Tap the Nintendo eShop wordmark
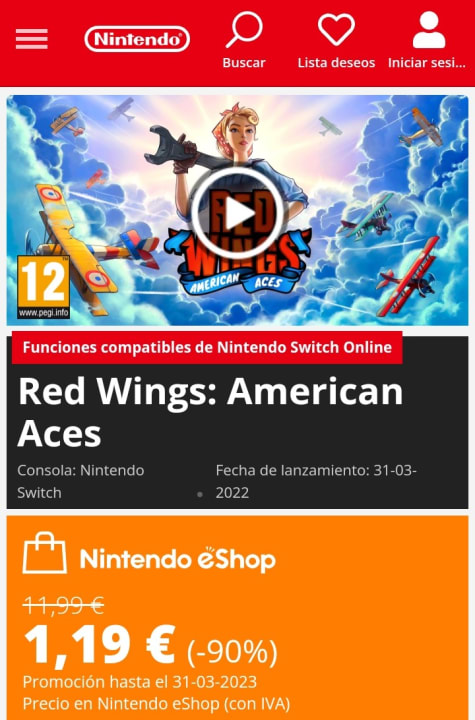This screenshot has width=475, height=720. click(x=177, y=559)
